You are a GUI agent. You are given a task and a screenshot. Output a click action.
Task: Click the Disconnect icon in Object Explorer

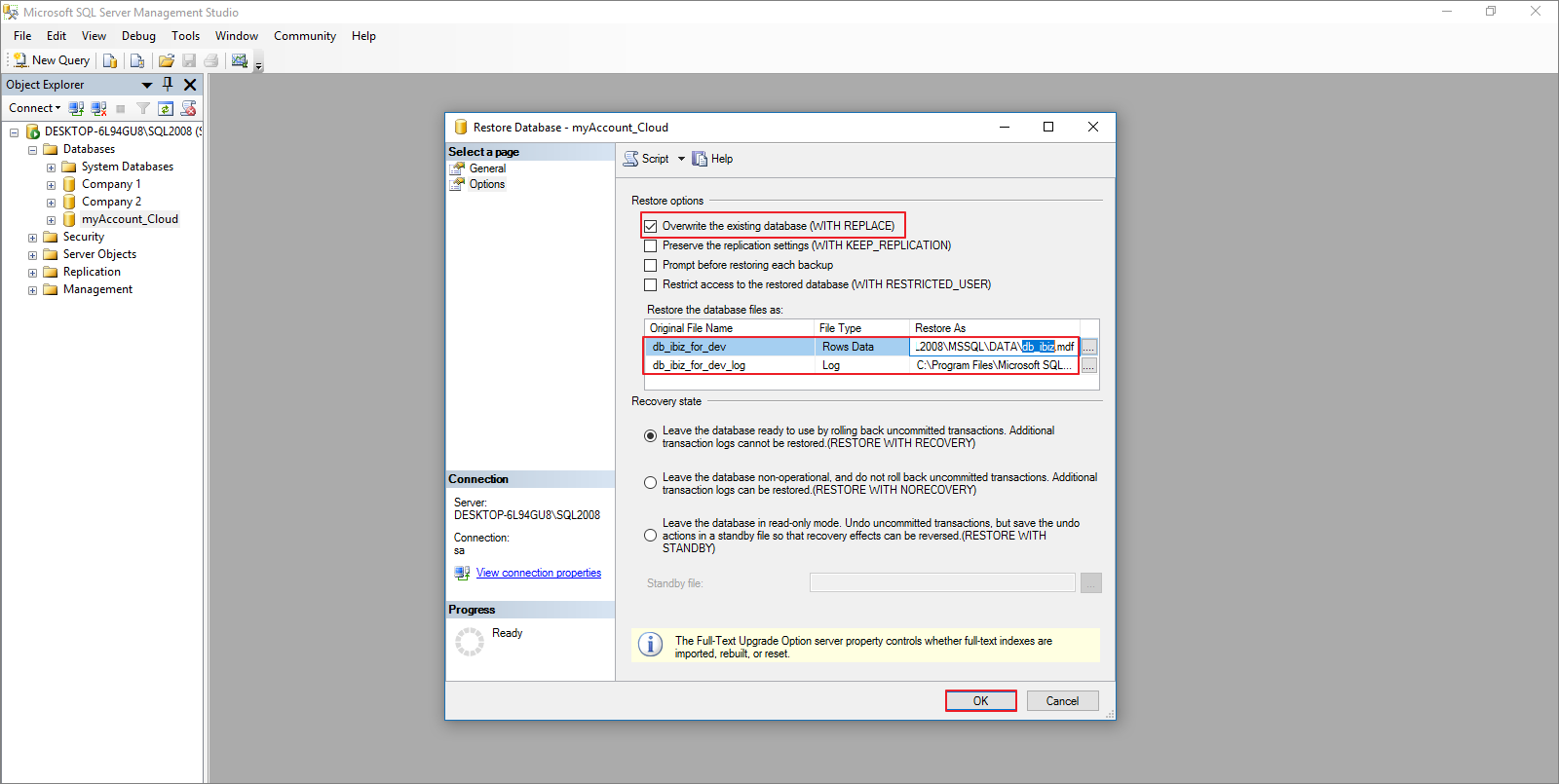click(98, 108)
